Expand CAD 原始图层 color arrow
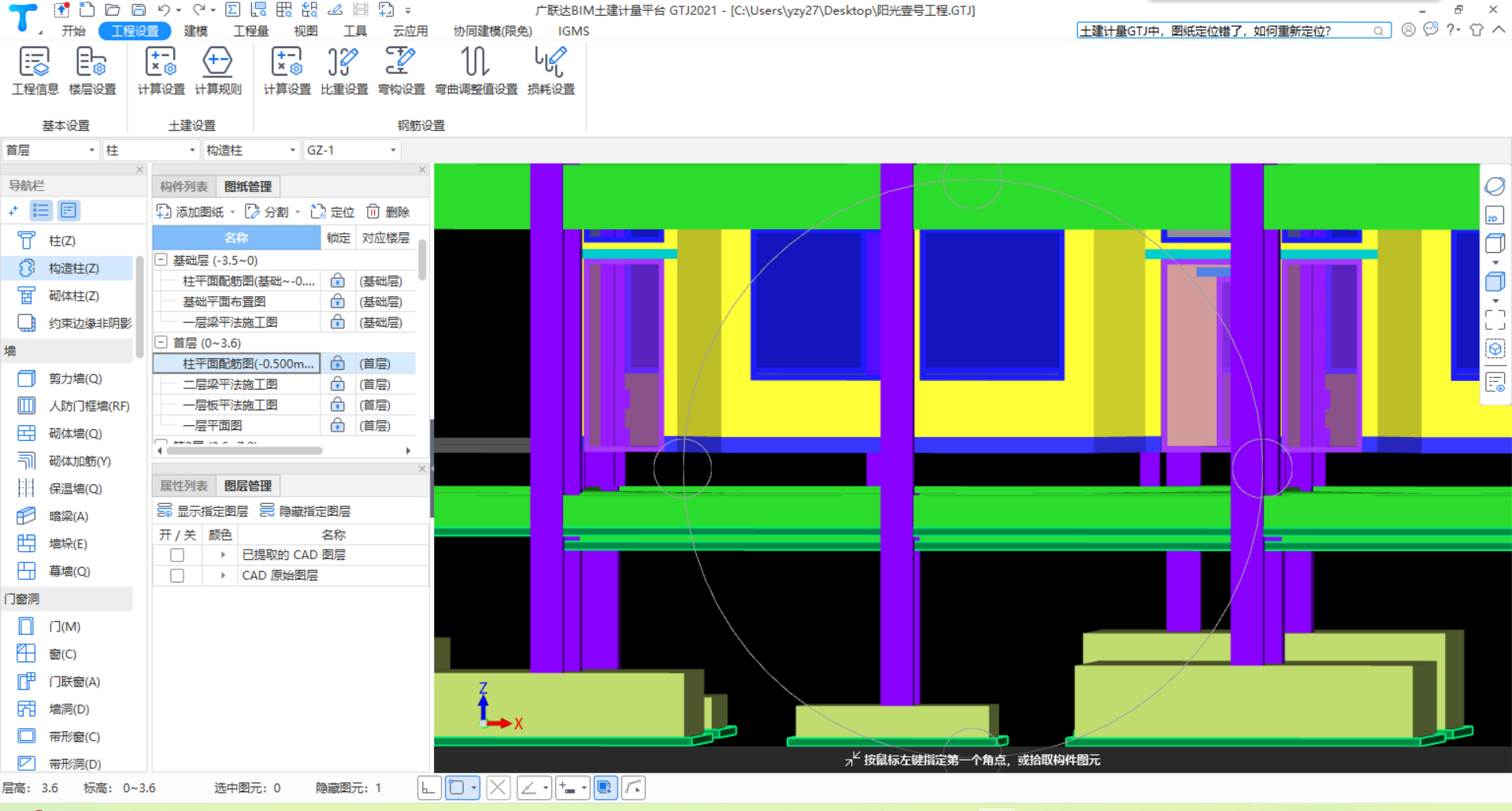The image size is (1512, 811). [x=223, y=576]
